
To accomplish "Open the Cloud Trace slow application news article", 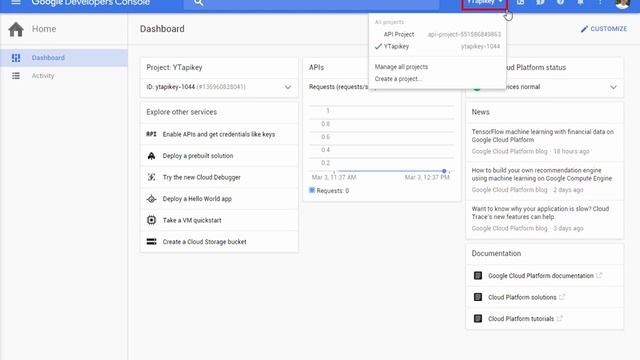I will point(540,213).
